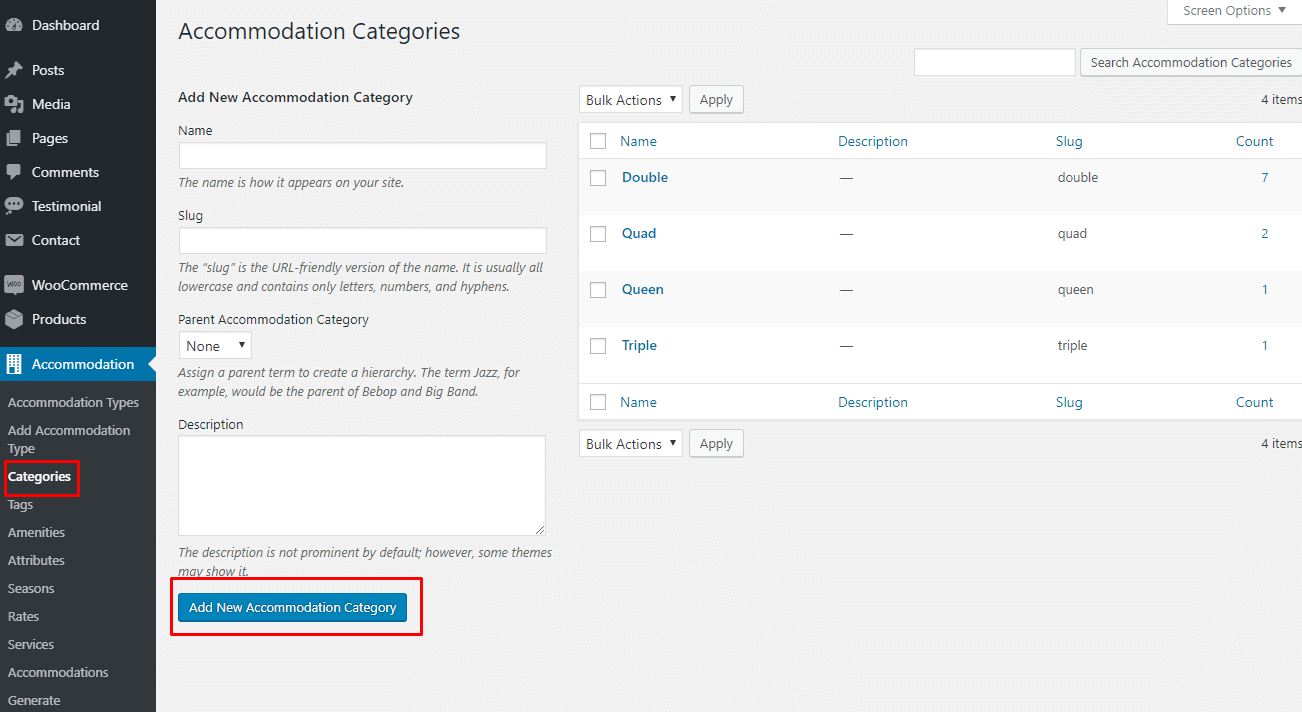
Task: Tick the checkbox for Double category
Action: click(x=598, y=178)
